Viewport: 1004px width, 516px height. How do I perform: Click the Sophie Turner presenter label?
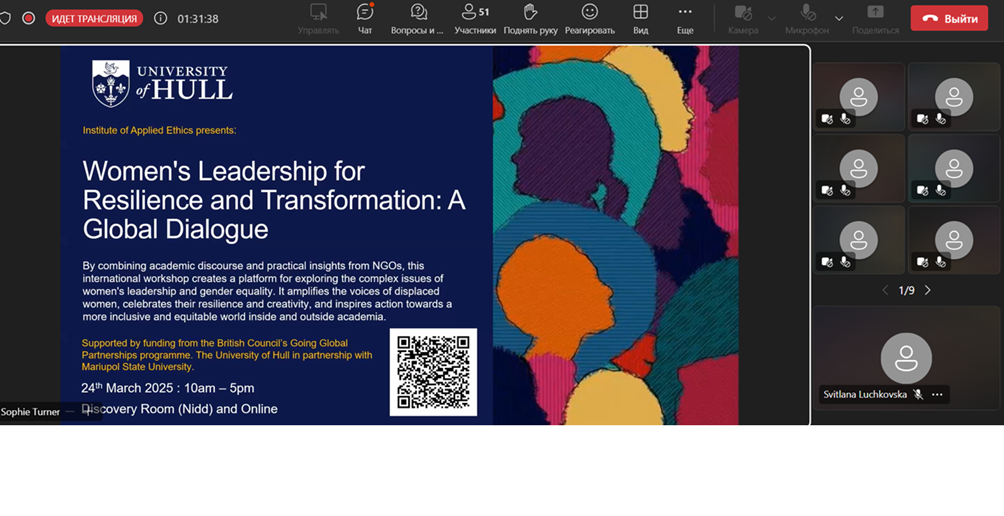[x=30, y=412]
